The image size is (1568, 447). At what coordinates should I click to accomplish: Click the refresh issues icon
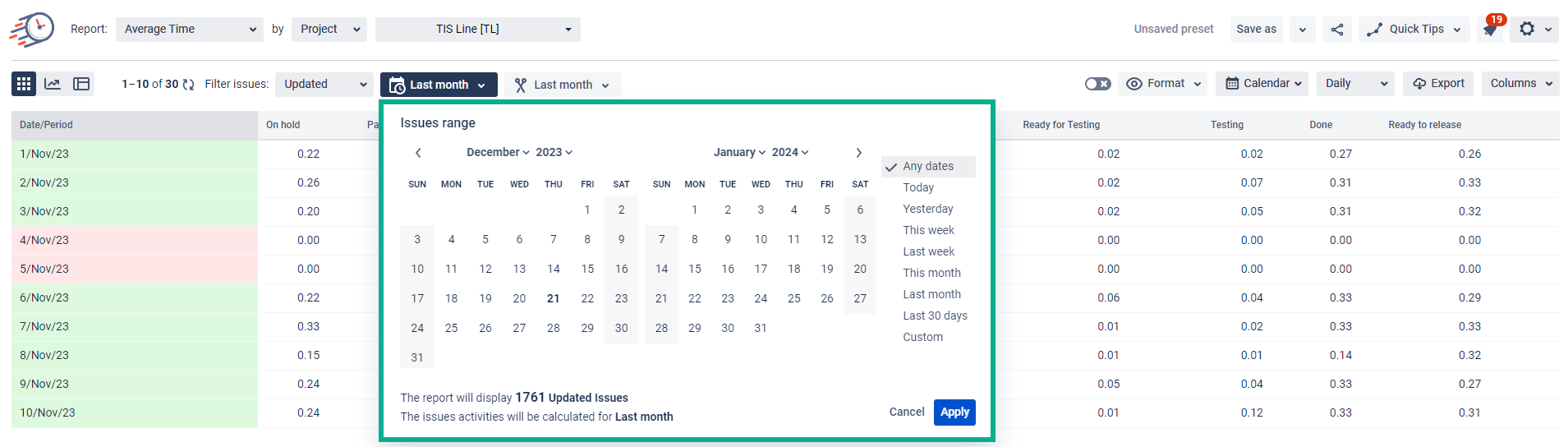tap(189, 85)
